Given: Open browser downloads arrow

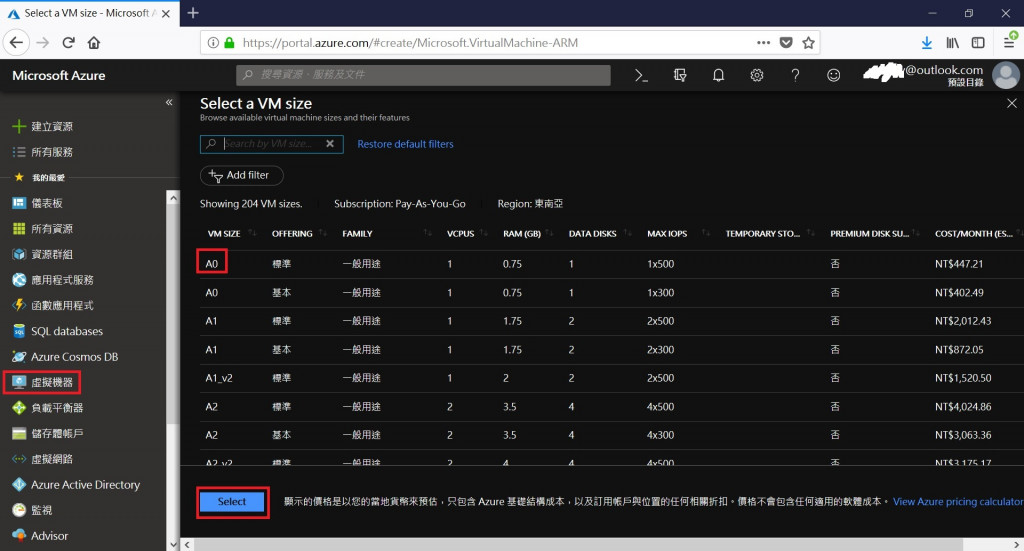Looking at the screenshot, I should [927, 43].
